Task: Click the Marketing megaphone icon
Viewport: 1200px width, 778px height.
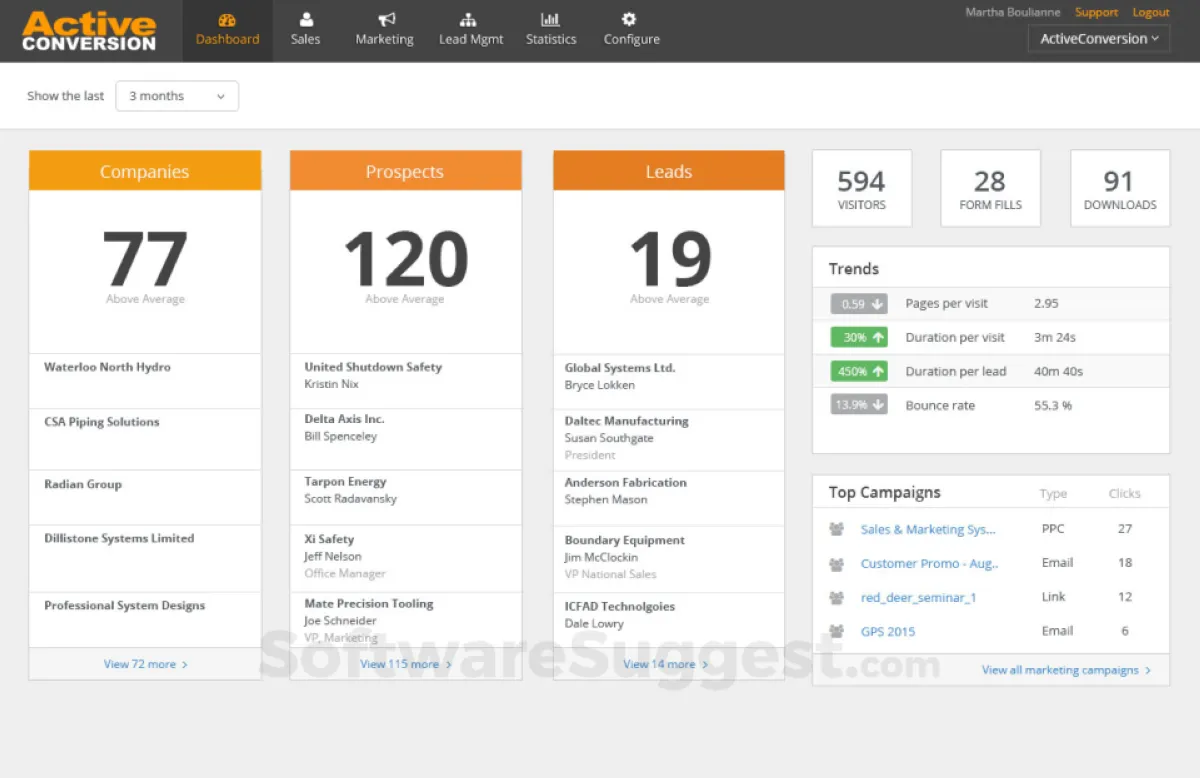Action: click(385, 20)
